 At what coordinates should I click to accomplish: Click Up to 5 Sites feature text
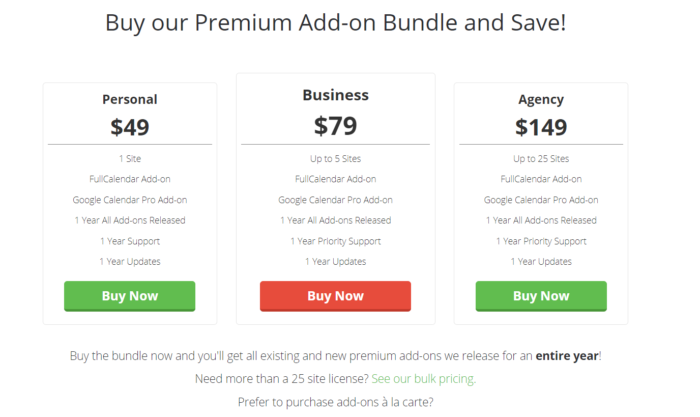point(335,158)
